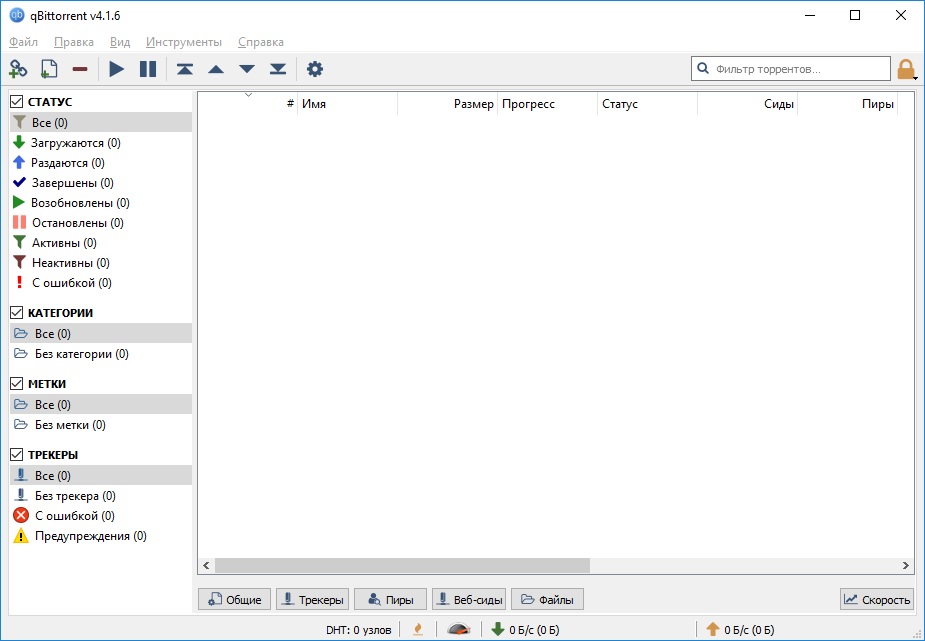925x641 pixels.
Task: Toggle the СТАТУС checkbox
Action: 17,101
